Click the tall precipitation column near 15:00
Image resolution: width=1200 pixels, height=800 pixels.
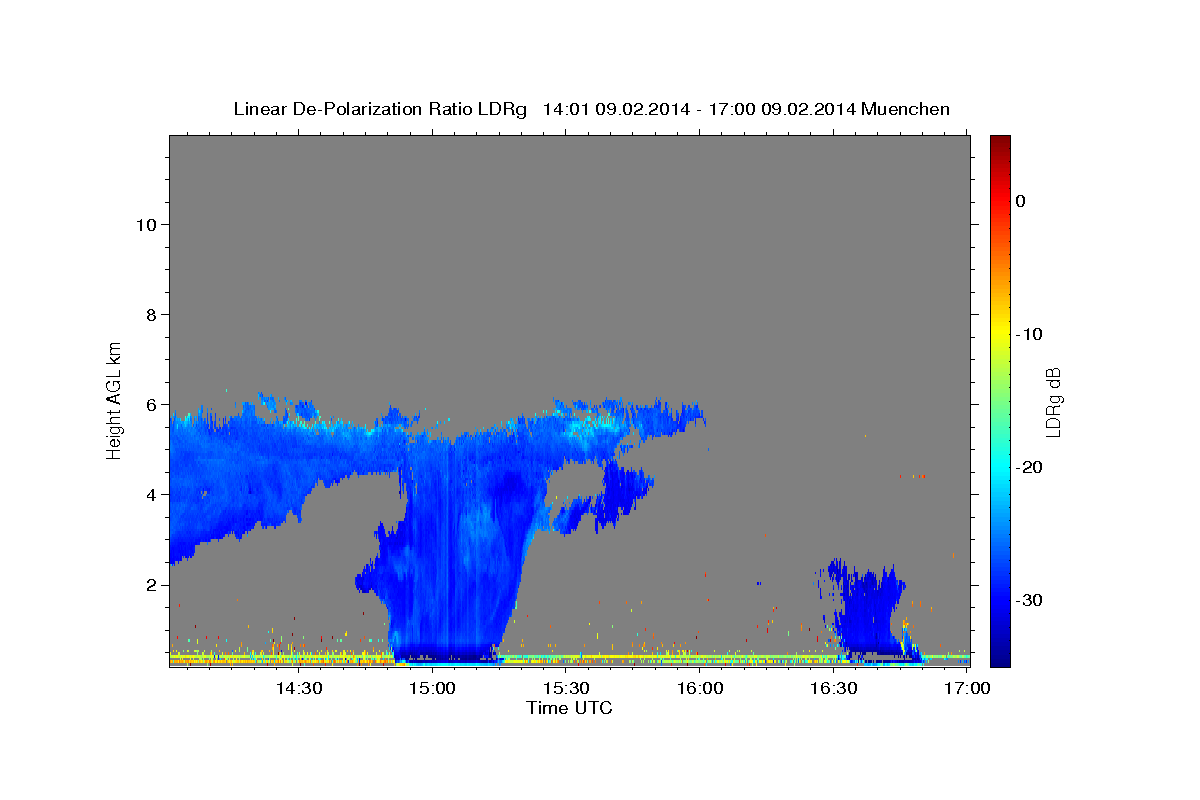pyautogui.click(x=450, y=550)
